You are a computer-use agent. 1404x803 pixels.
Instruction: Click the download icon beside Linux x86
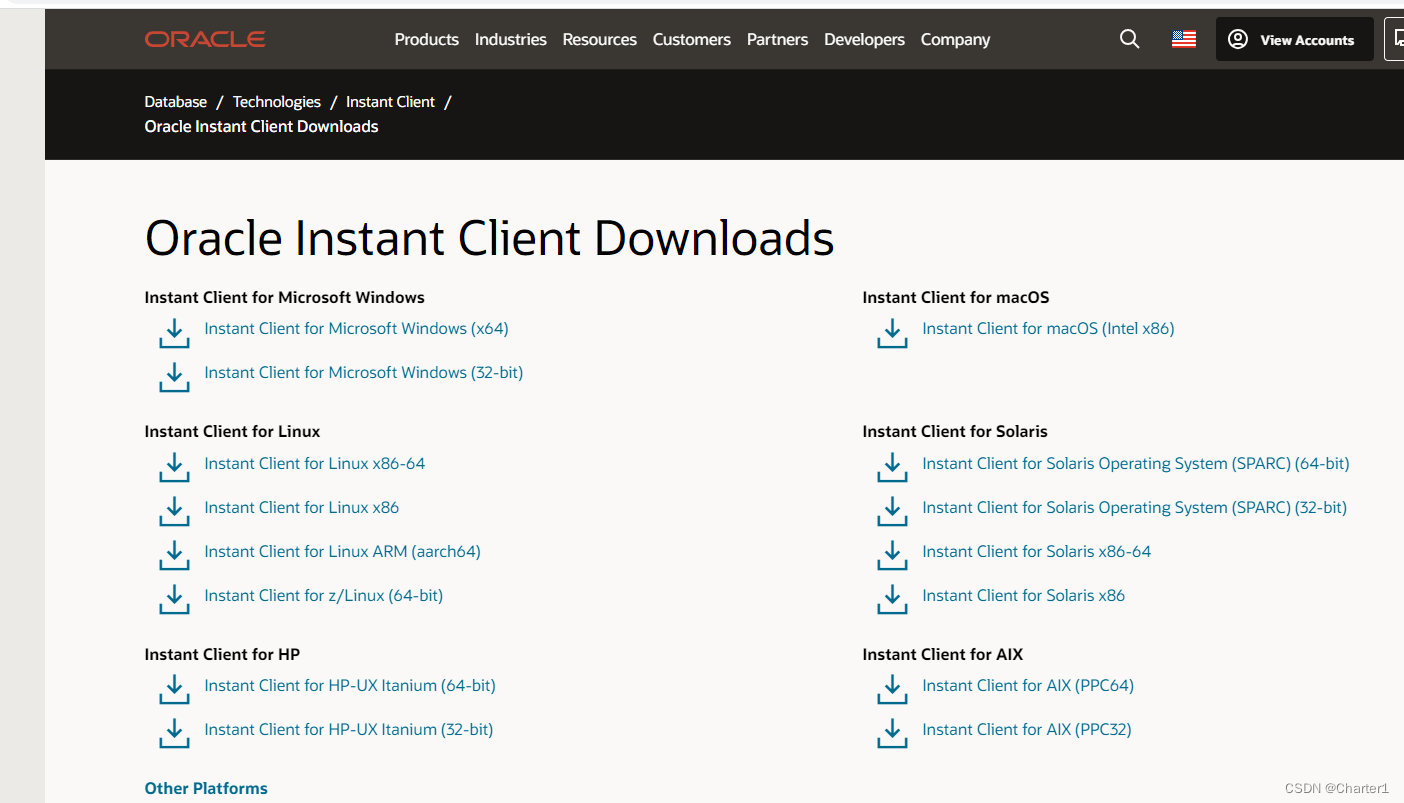(174, 512)
